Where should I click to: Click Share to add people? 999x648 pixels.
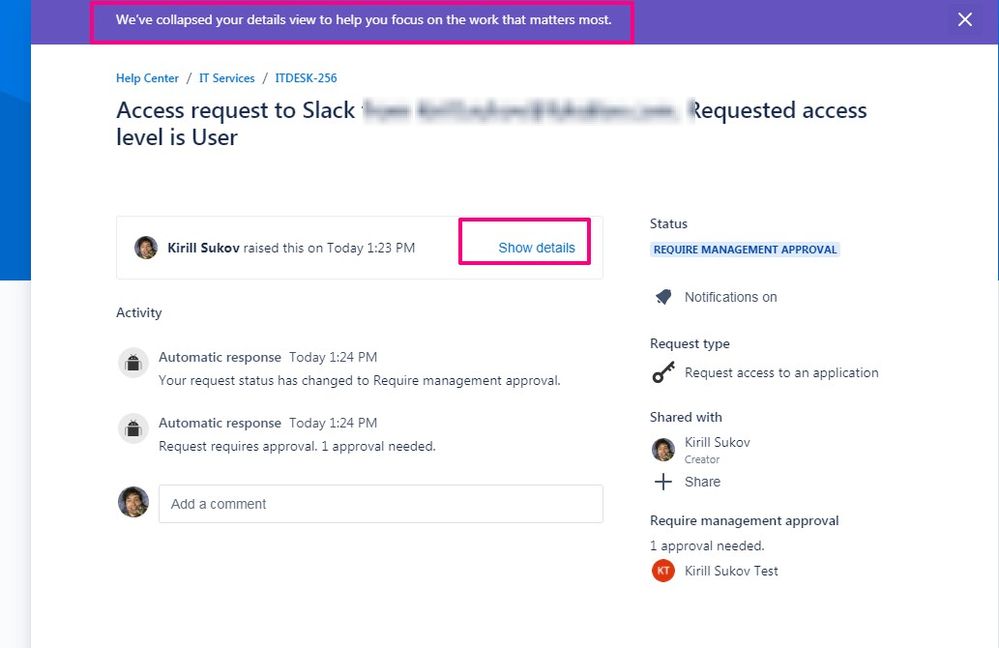[702, 482]
